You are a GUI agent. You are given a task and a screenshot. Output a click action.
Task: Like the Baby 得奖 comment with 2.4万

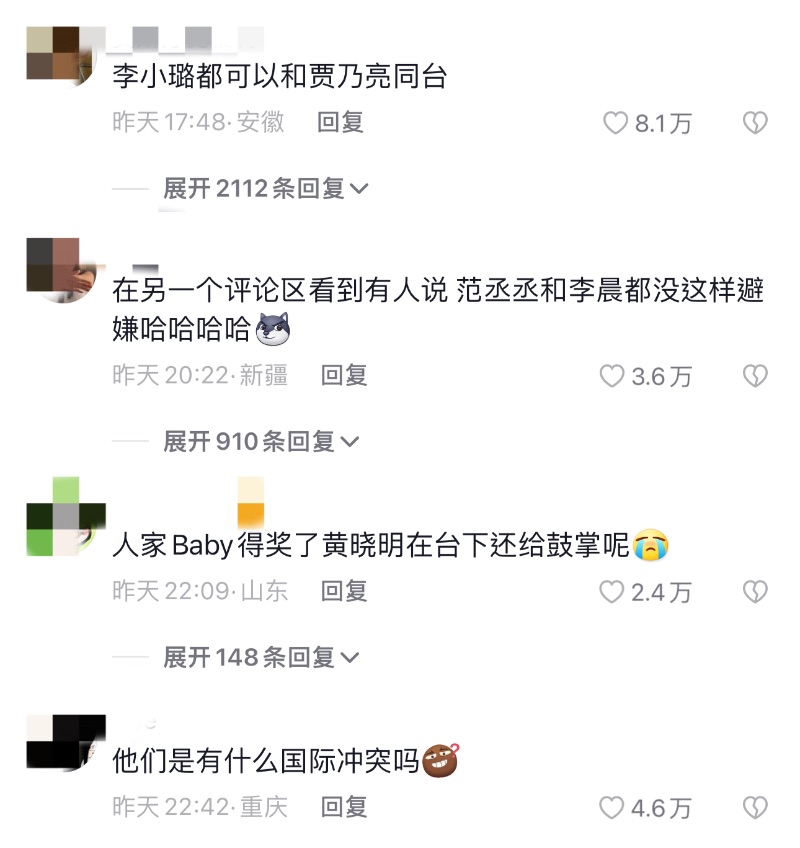click(x=612, y=592)
